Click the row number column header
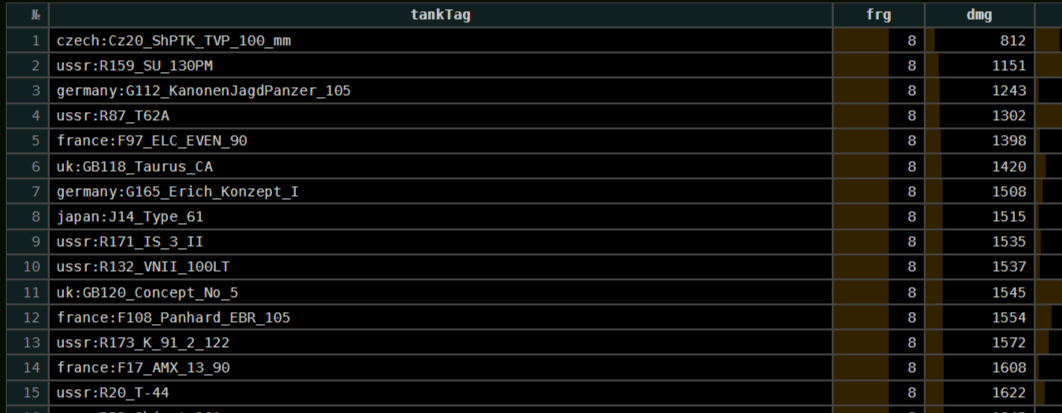The image size is (1062, 413). tap(35, 14)
